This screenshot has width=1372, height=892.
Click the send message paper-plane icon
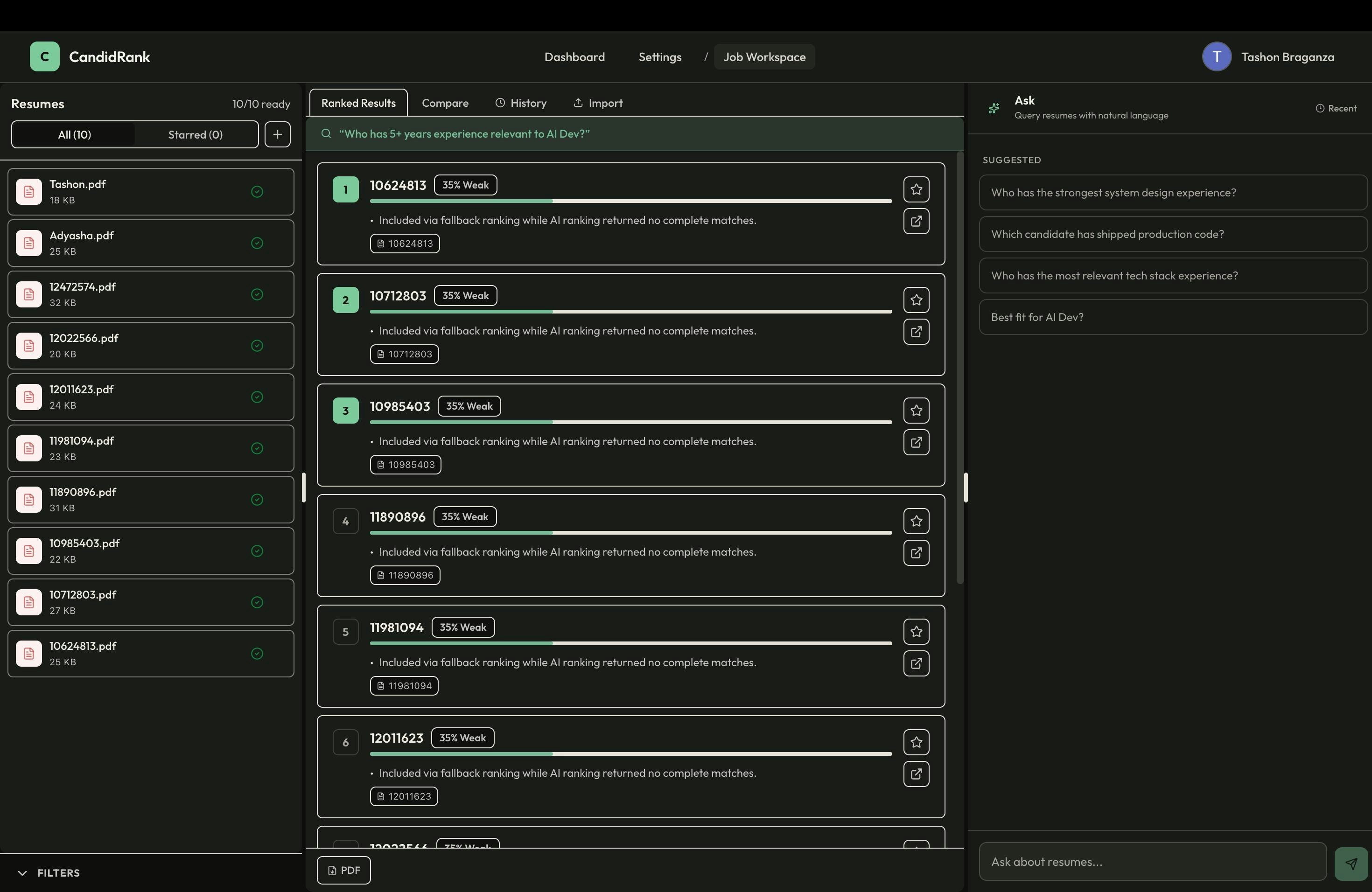coord(1351,863)
